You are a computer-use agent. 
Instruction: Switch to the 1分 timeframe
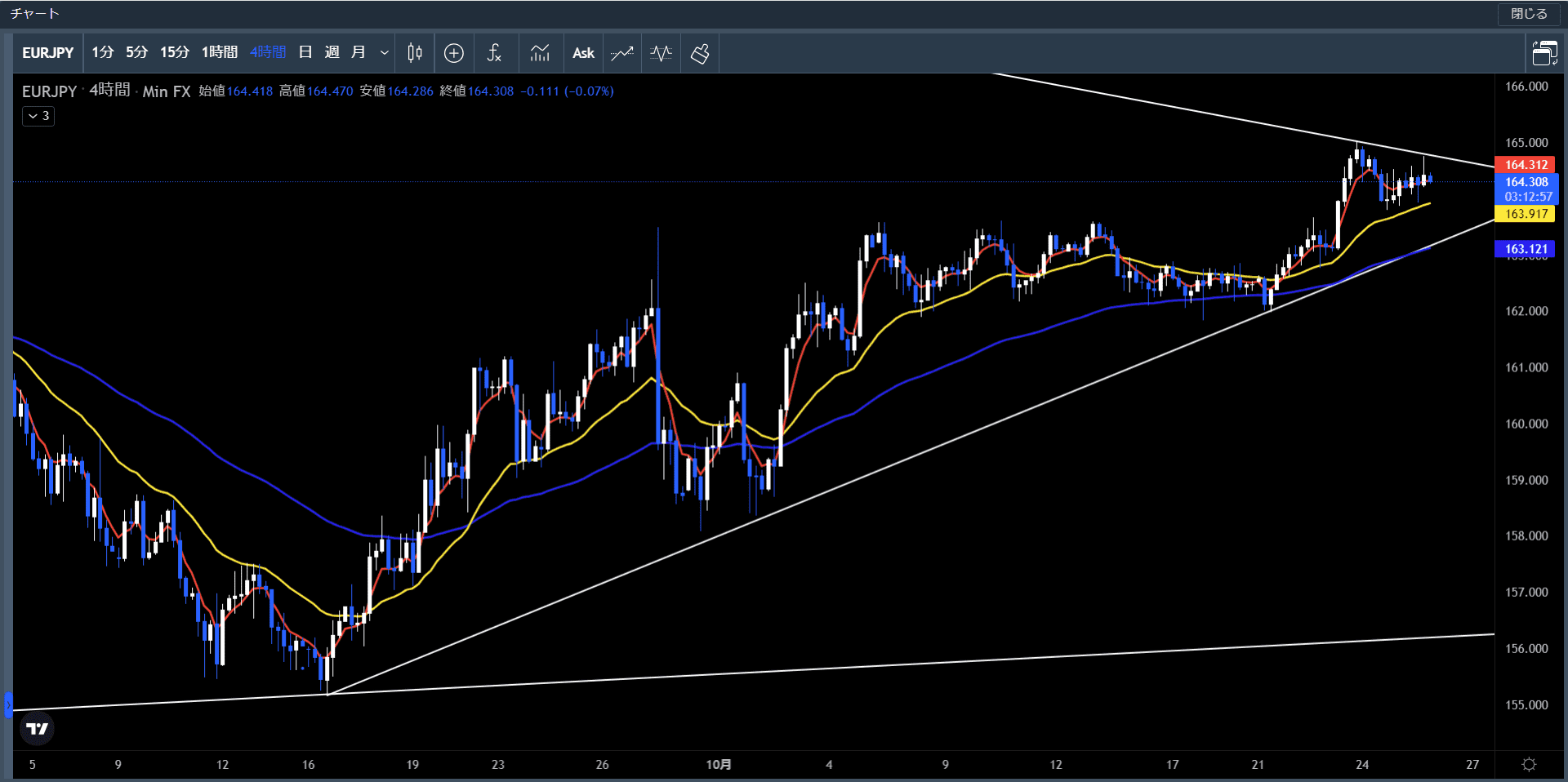[103, 52]
